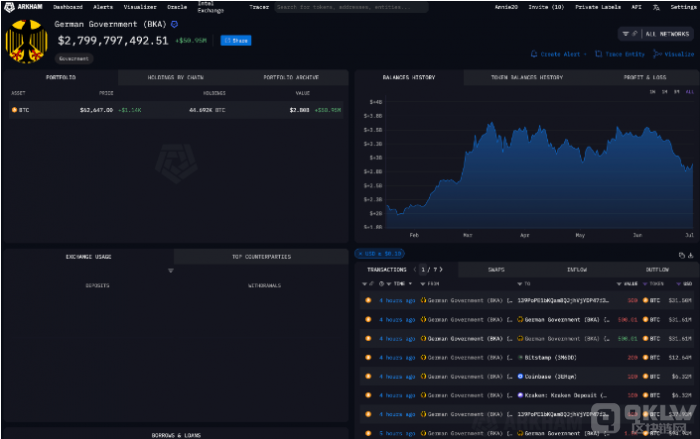
Task: Click the leftmost funnel icon in the transactions header
Action: pos(364,284)
